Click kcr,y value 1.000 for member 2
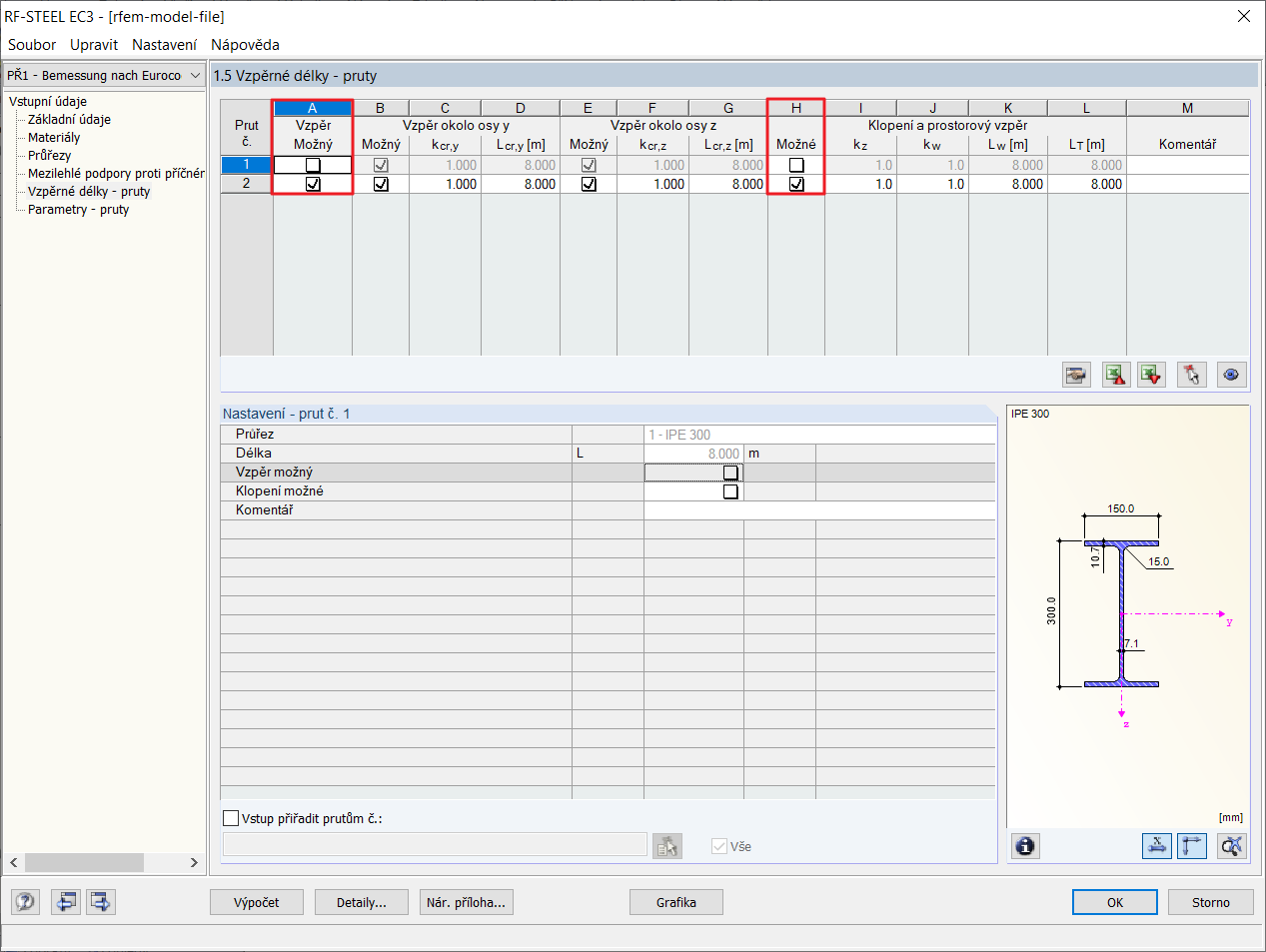1266x952 pixels. click(445, 184)
